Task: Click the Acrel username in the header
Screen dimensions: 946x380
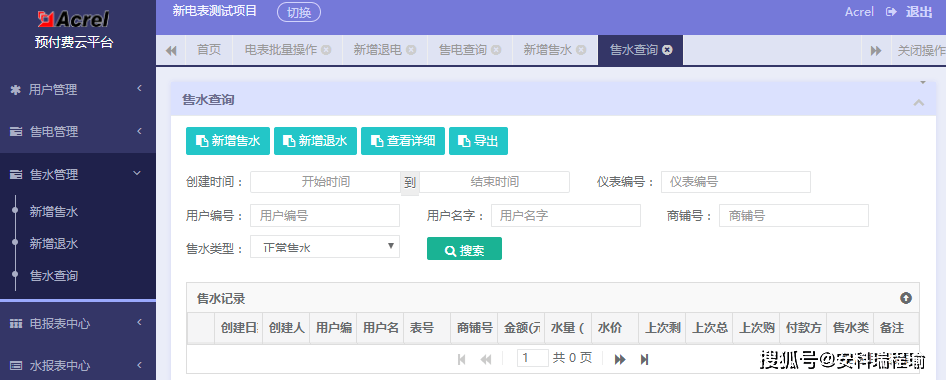Action: pos(859,12)
